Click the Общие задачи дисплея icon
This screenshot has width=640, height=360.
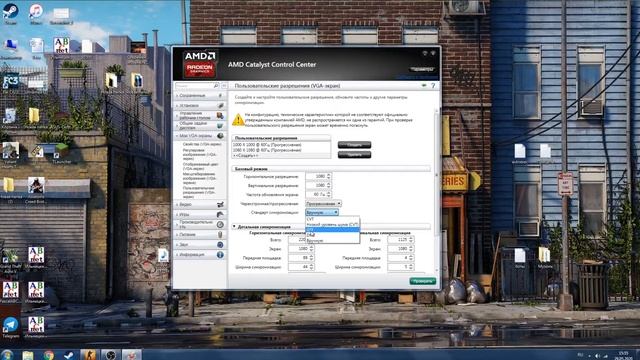pyautogui.click(x=220, y=125)
